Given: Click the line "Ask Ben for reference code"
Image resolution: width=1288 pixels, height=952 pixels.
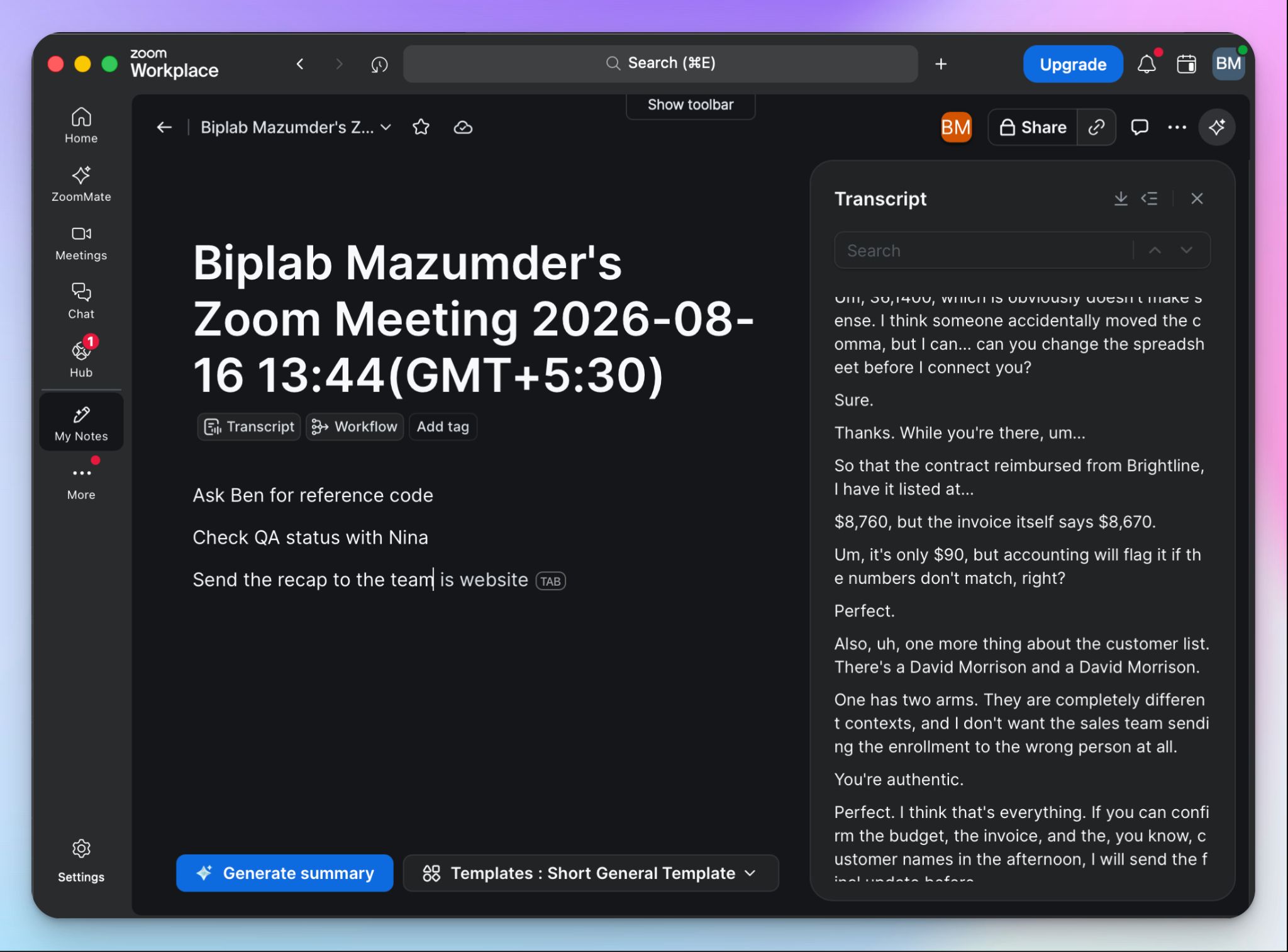Looking at the screenshot, I should tap(313, 495).
